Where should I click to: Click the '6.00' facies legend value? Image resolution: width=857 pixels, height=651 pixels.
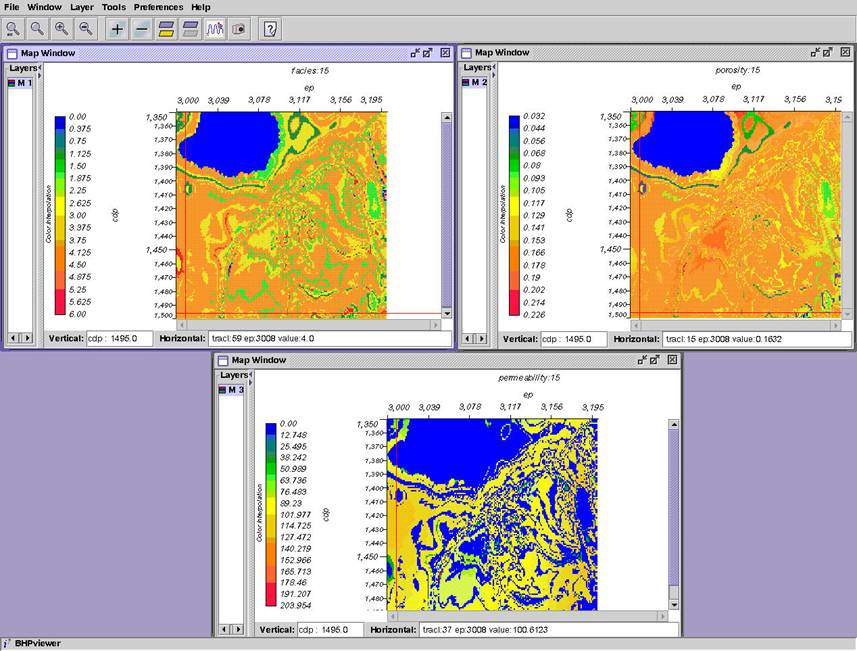click(78, 314)
